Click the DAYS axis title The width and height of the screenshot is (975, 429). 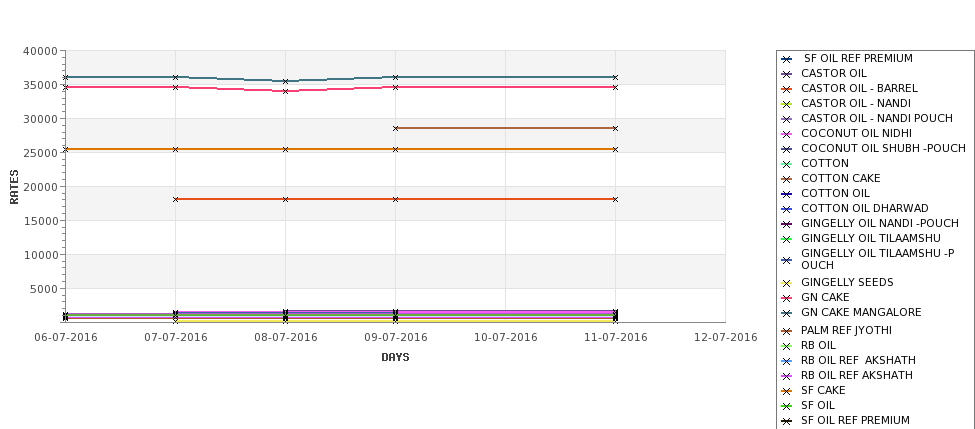click(395, 358)
